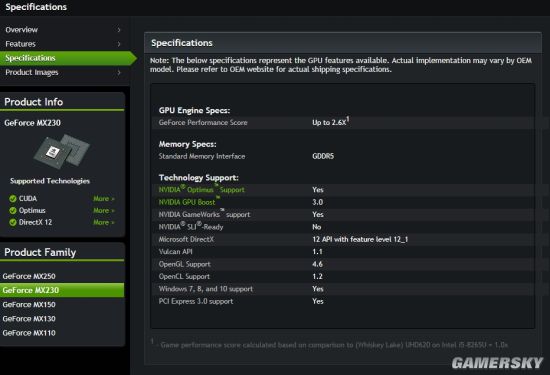This screenshot has width=550, height=375.
Task: Expand the Product Images chevron arrow
Action: (119, 72)
